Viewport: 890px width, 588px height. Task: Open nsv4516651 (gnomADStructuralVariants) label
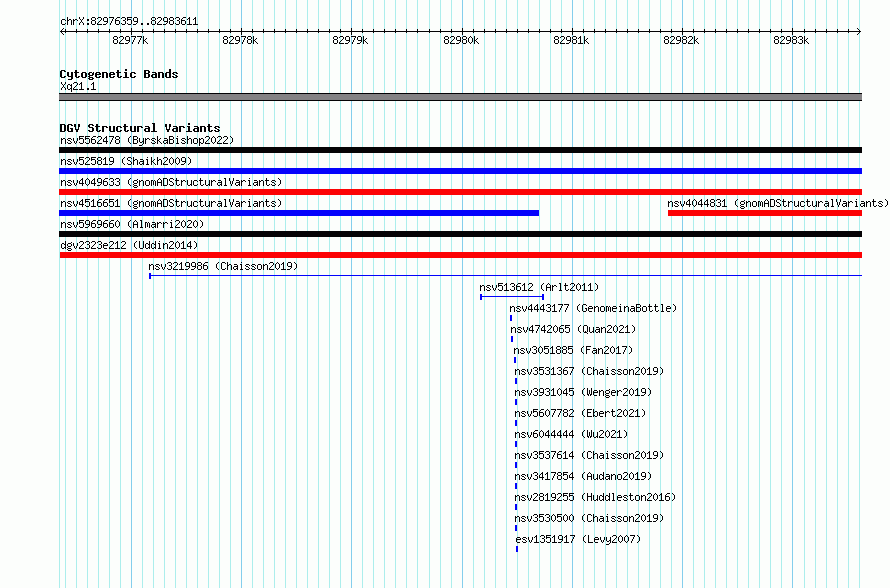point(171,203)
